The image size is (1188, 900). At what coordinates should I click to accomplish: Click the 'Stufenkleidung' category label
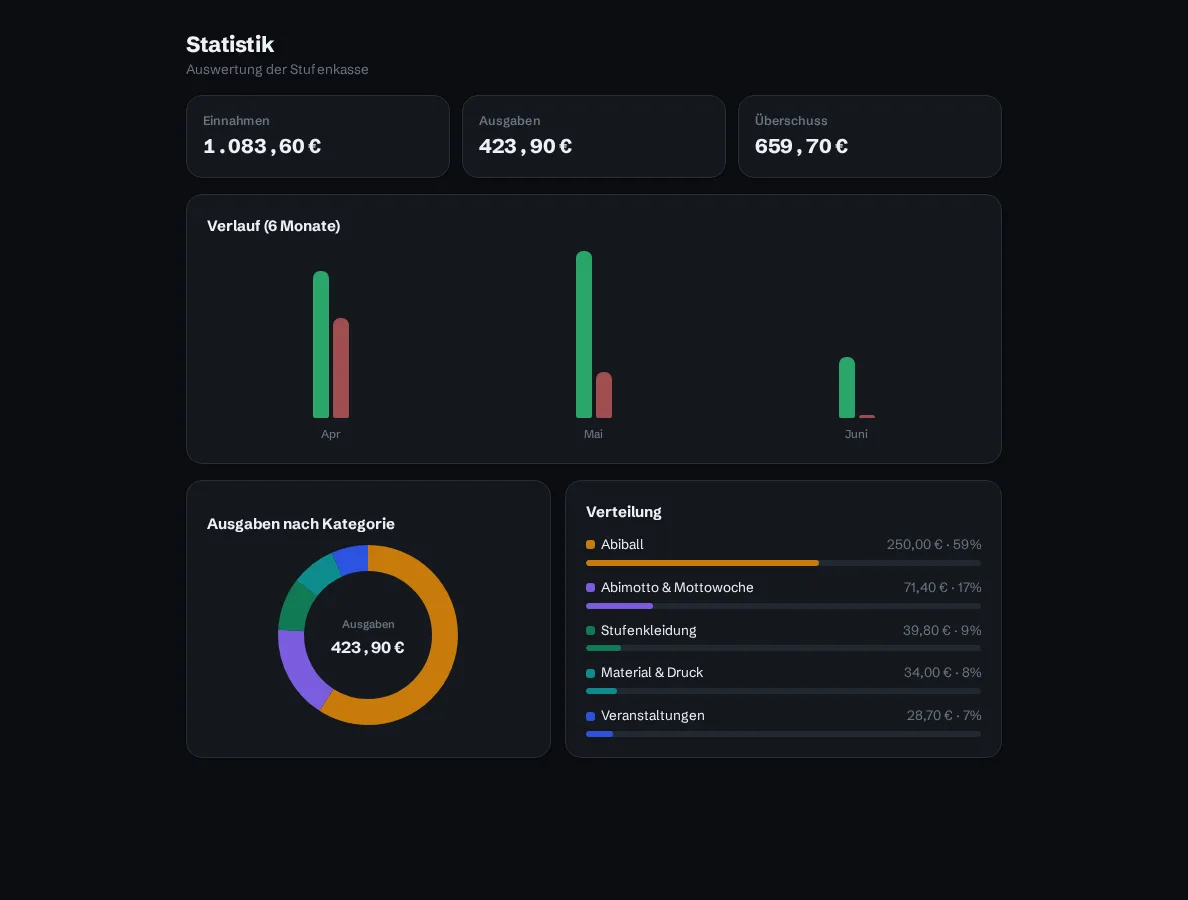point(649,630)
